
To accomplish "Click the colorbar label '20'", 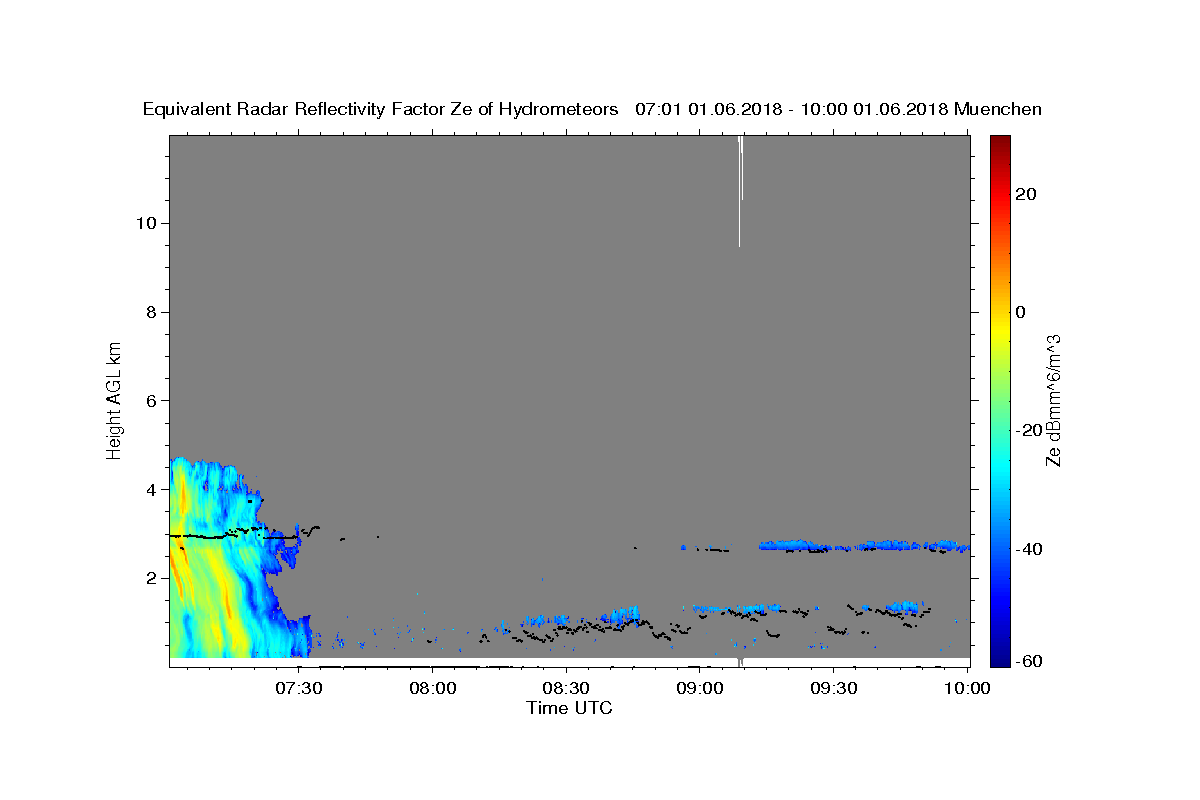I will tap(1025, 194).
